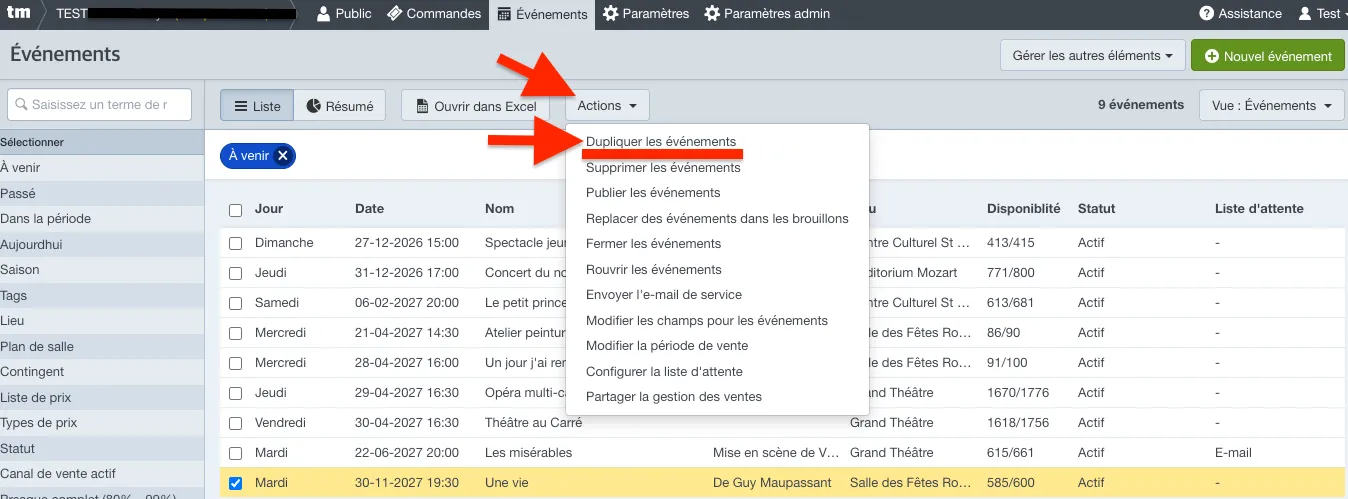Choose Publier les événements
This screenshot has width=1348, height=499.
[653, 193]
